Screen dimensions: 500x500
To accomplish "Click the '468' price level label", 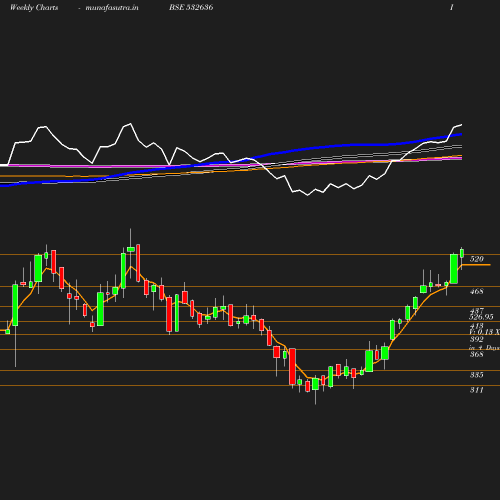I will click(x=476, y=291).
